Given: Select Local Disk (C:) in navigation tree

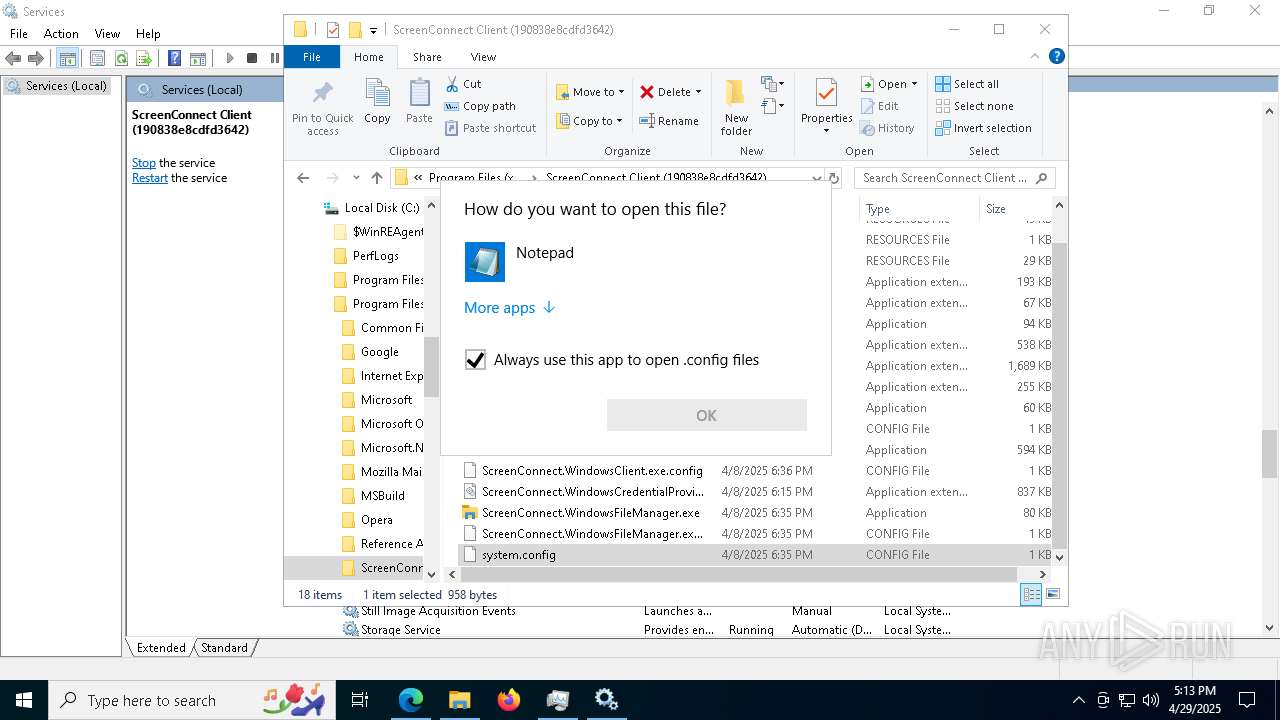Looking at the screenshot, I should pyautogui.click(x=372, y=208).
